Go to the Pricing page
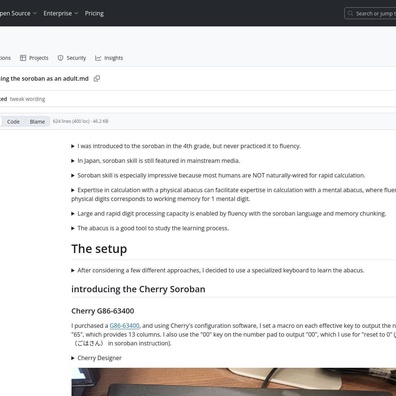 [x=94, y=13]
